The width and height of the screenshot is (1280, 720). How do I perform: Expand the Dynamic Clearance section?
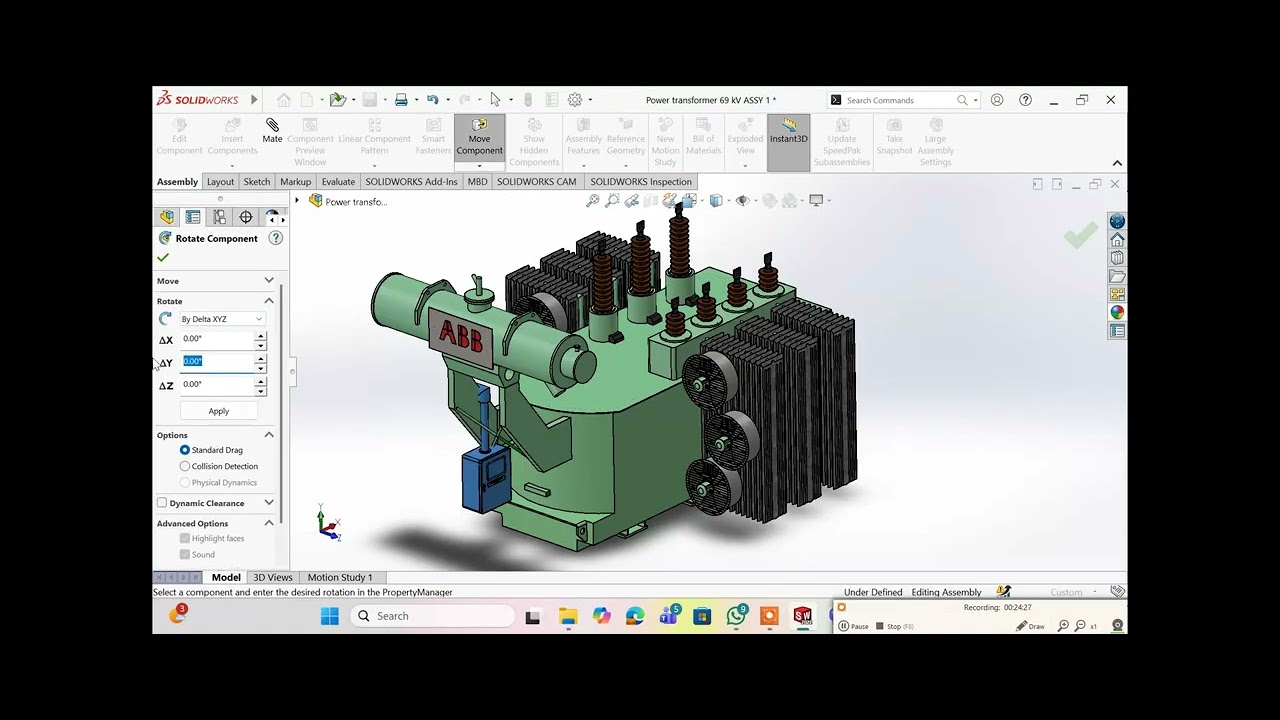tap(269, 503)
